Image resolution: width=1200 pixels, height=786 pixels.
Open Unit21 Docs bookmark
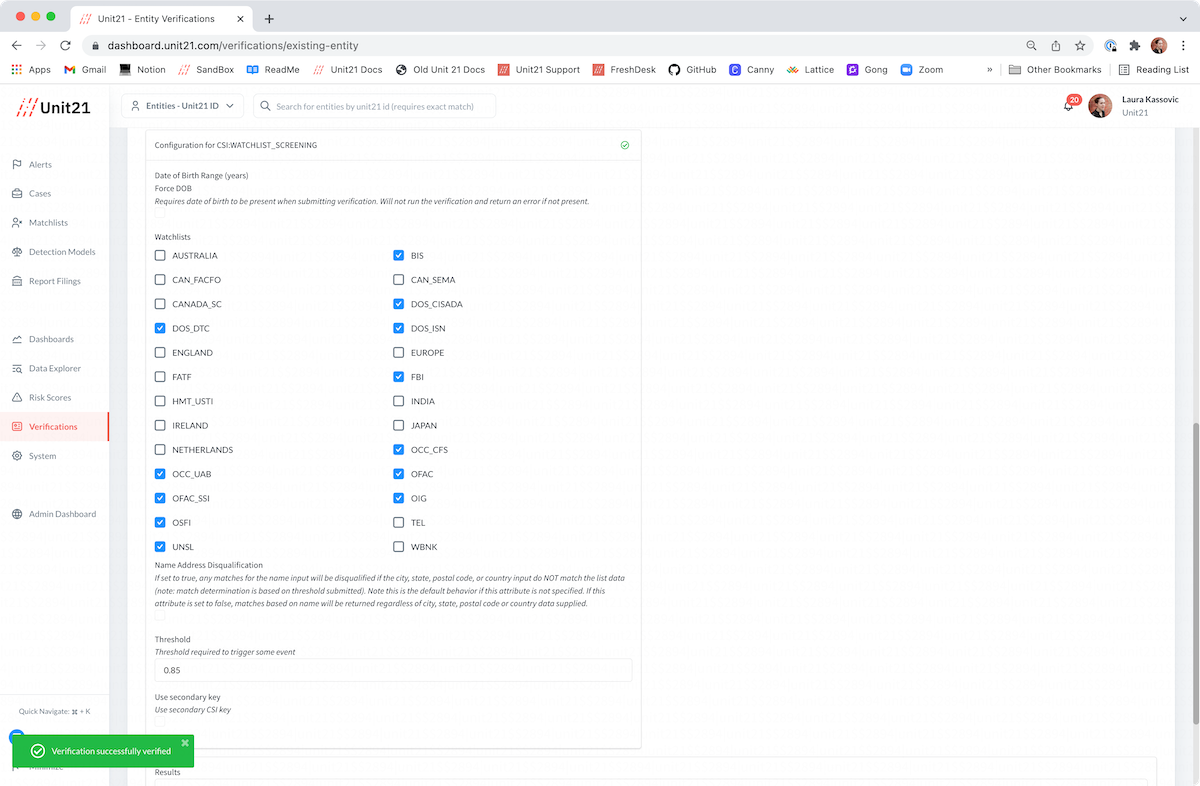(347, 70)
